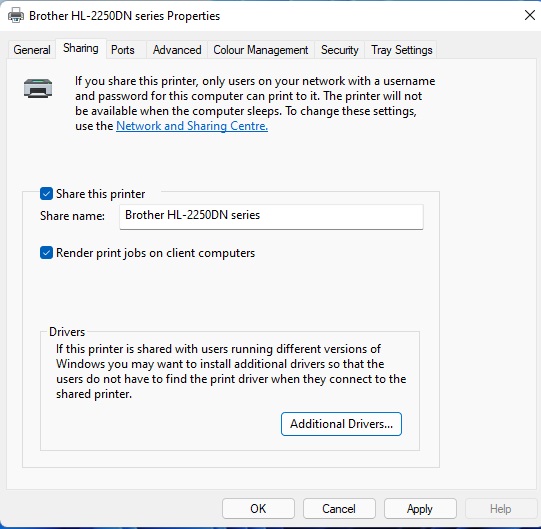Click the Share name input field
The width and height of the screenshot is (541, 529).
tap(271, 216)
